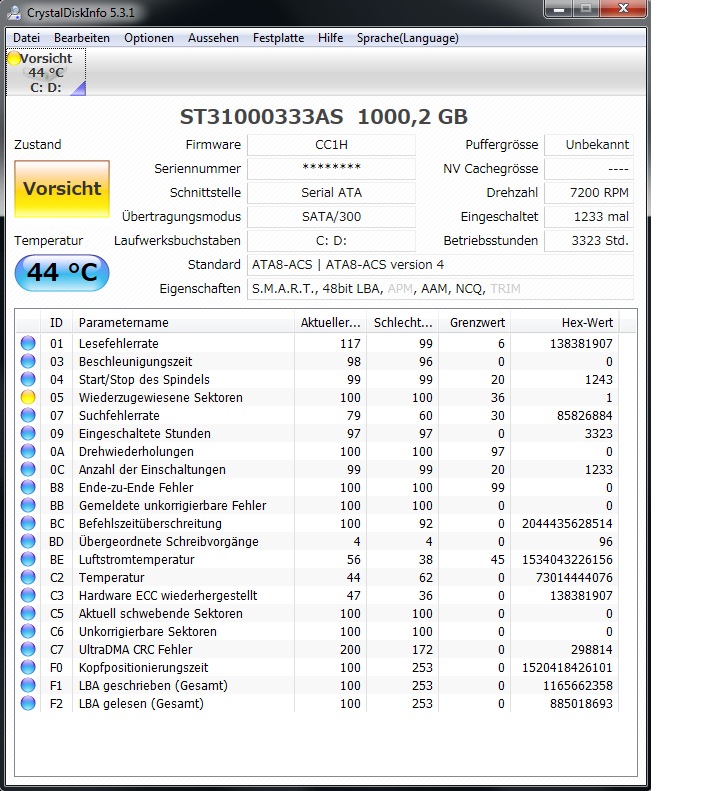The width and height of the screenshot is (712, 791).
Task: Minimize the CrystalDiskInfo window
Action: 559,9
